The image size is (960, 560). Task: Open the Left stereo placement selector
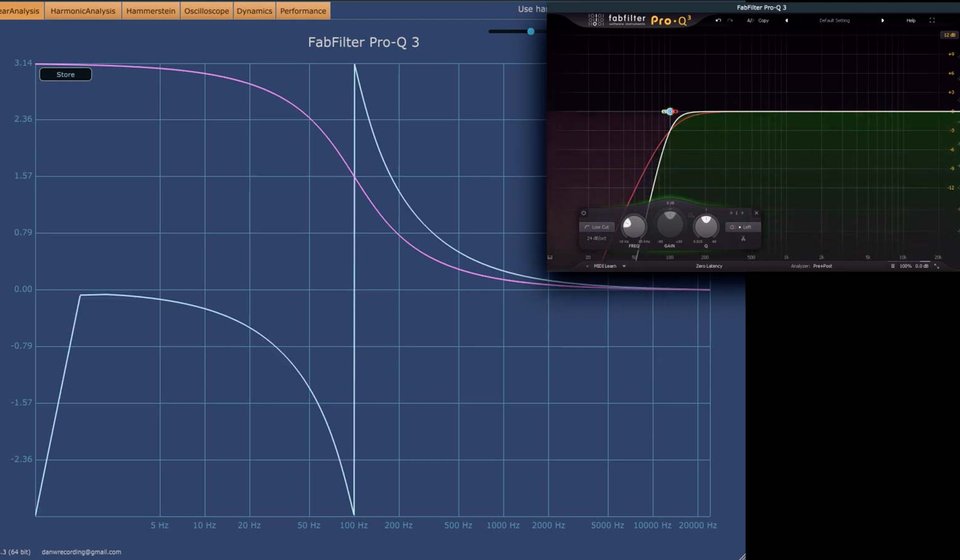(x=743, y=227)
